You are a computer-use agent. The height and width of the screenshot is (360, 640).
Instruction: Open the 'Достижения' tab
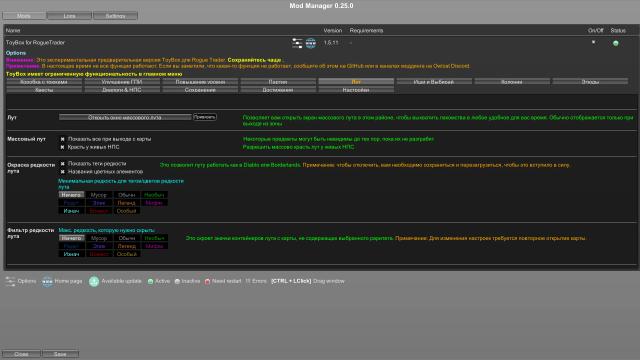pos(278,89)
